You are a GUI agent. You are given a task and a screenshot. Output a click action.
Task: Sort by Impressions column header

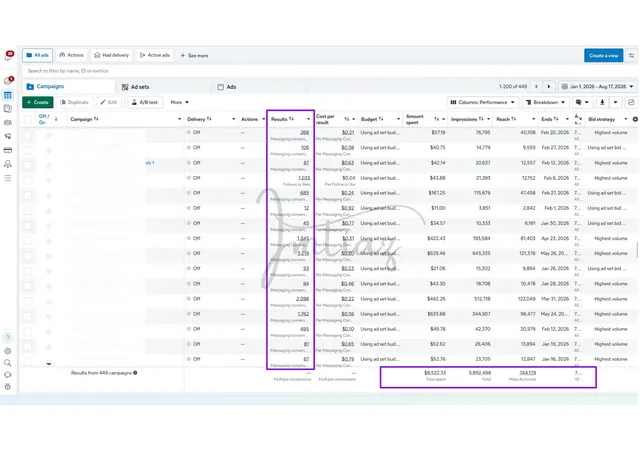click(467, 119)
